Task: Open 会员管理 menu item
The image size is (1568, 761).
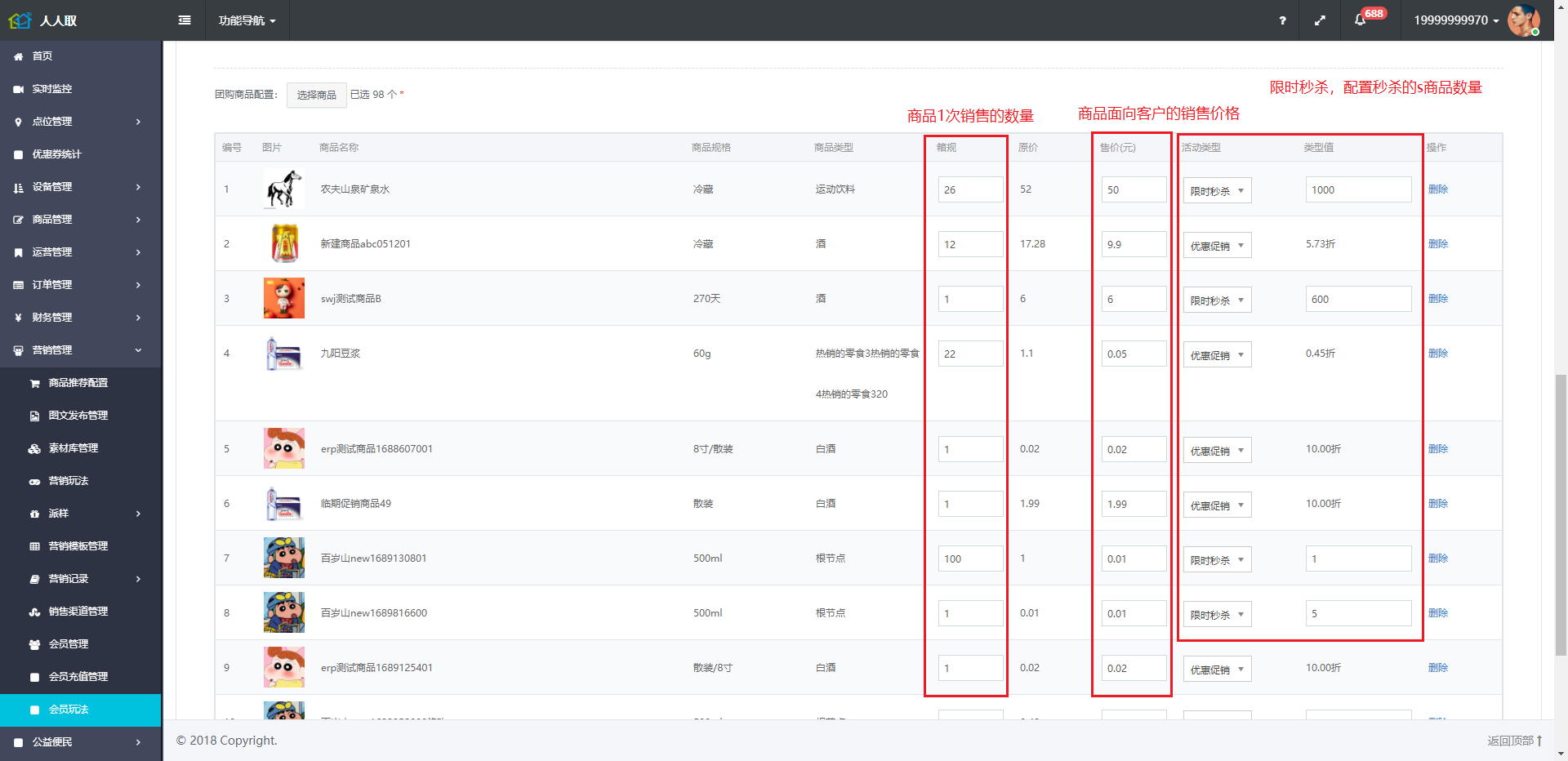Action: (80, 644)
